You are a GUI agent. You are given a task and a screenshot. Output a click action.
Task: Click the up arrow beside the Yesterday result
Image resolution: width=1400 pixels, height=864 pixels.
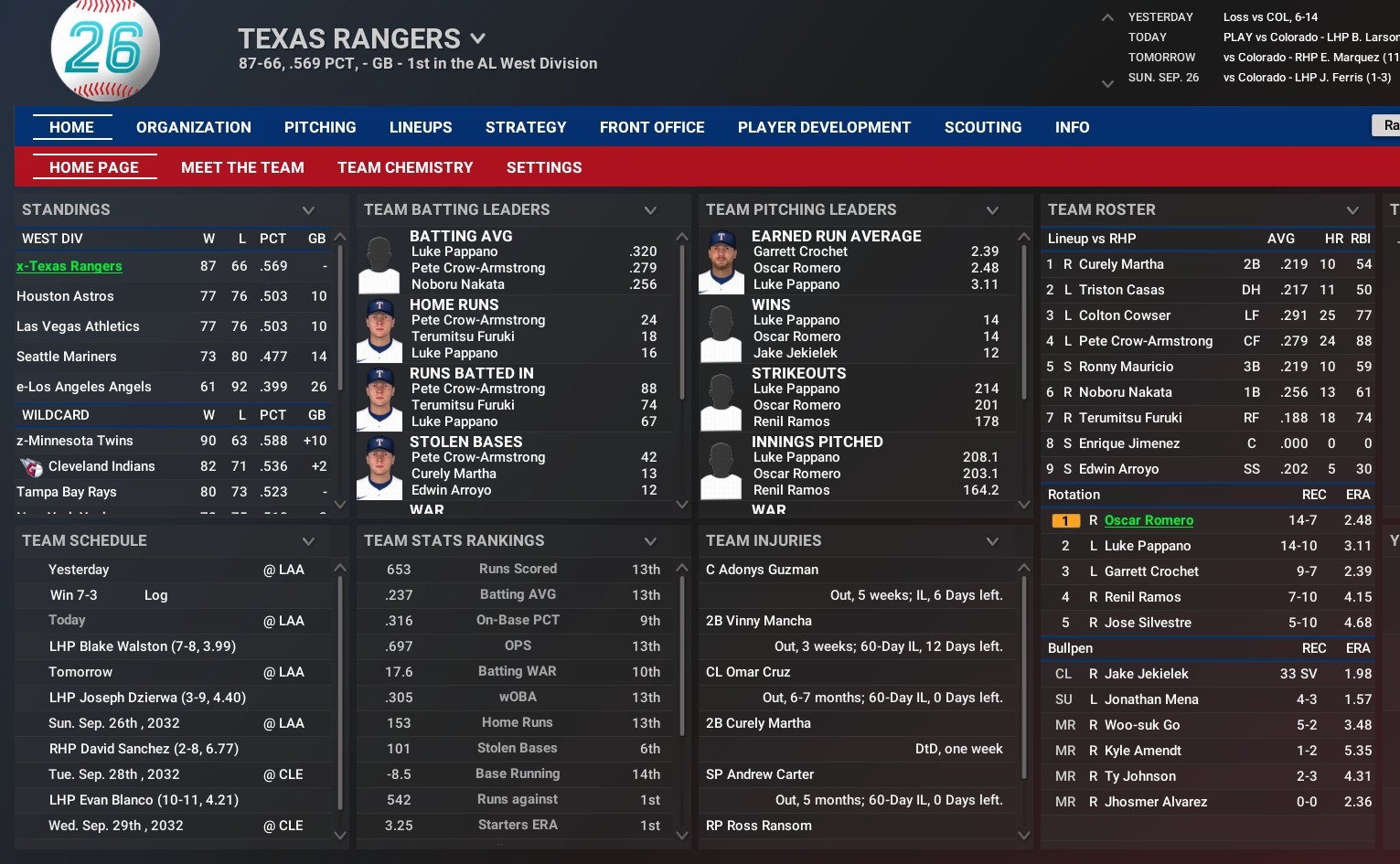1107,17
